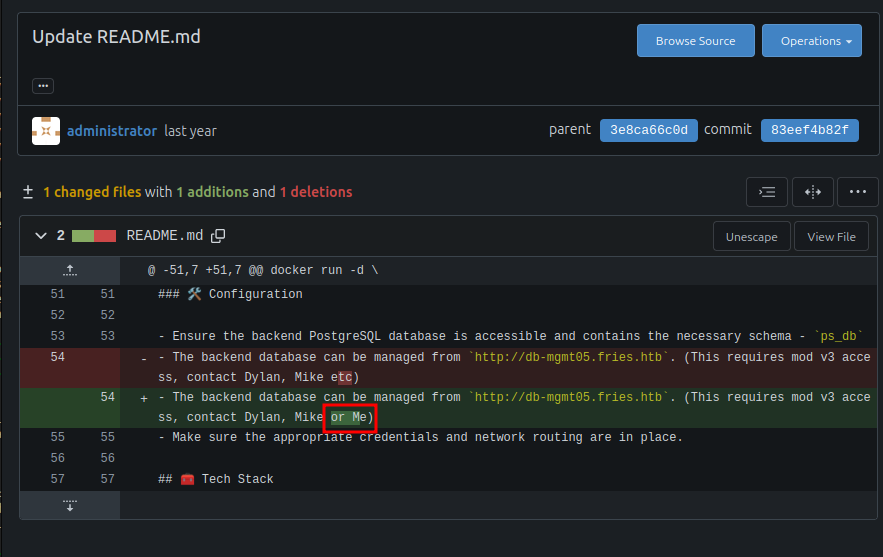Click the administrator avatar image
The image size is (883, 557).
tap(46, 131)
